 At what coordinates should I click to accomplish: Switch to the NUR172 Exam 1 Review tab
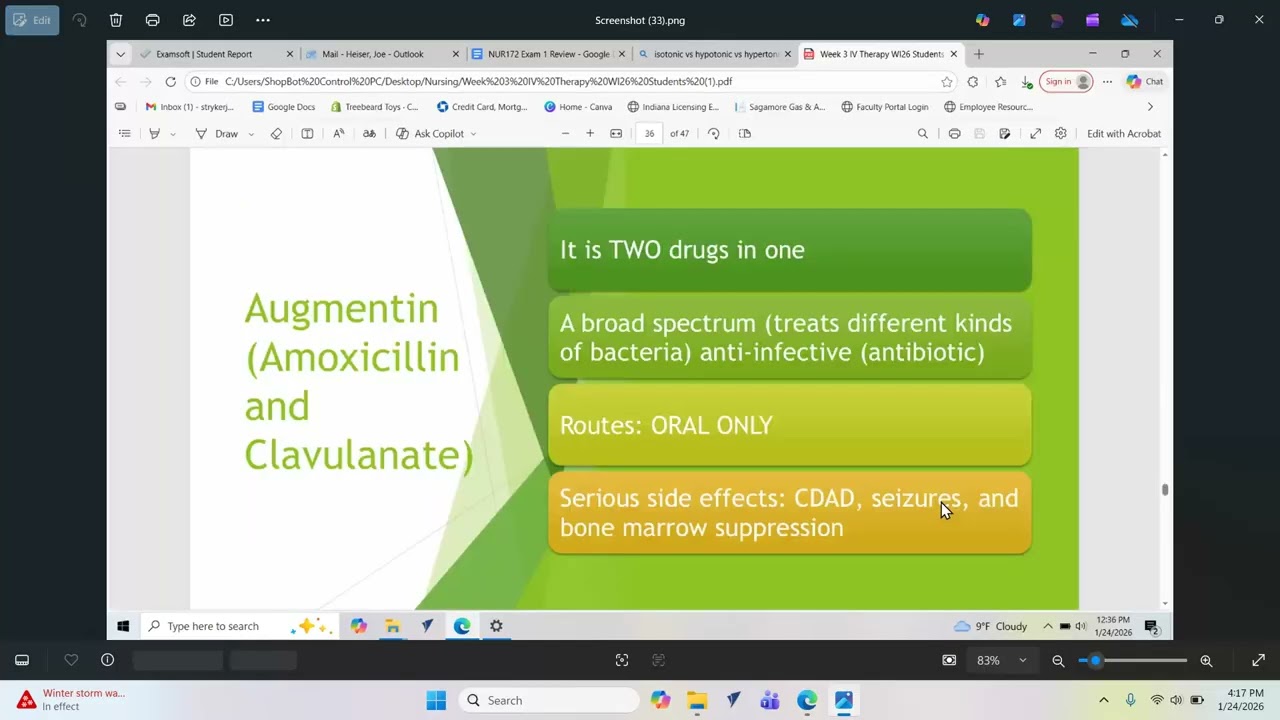(547, 54)
